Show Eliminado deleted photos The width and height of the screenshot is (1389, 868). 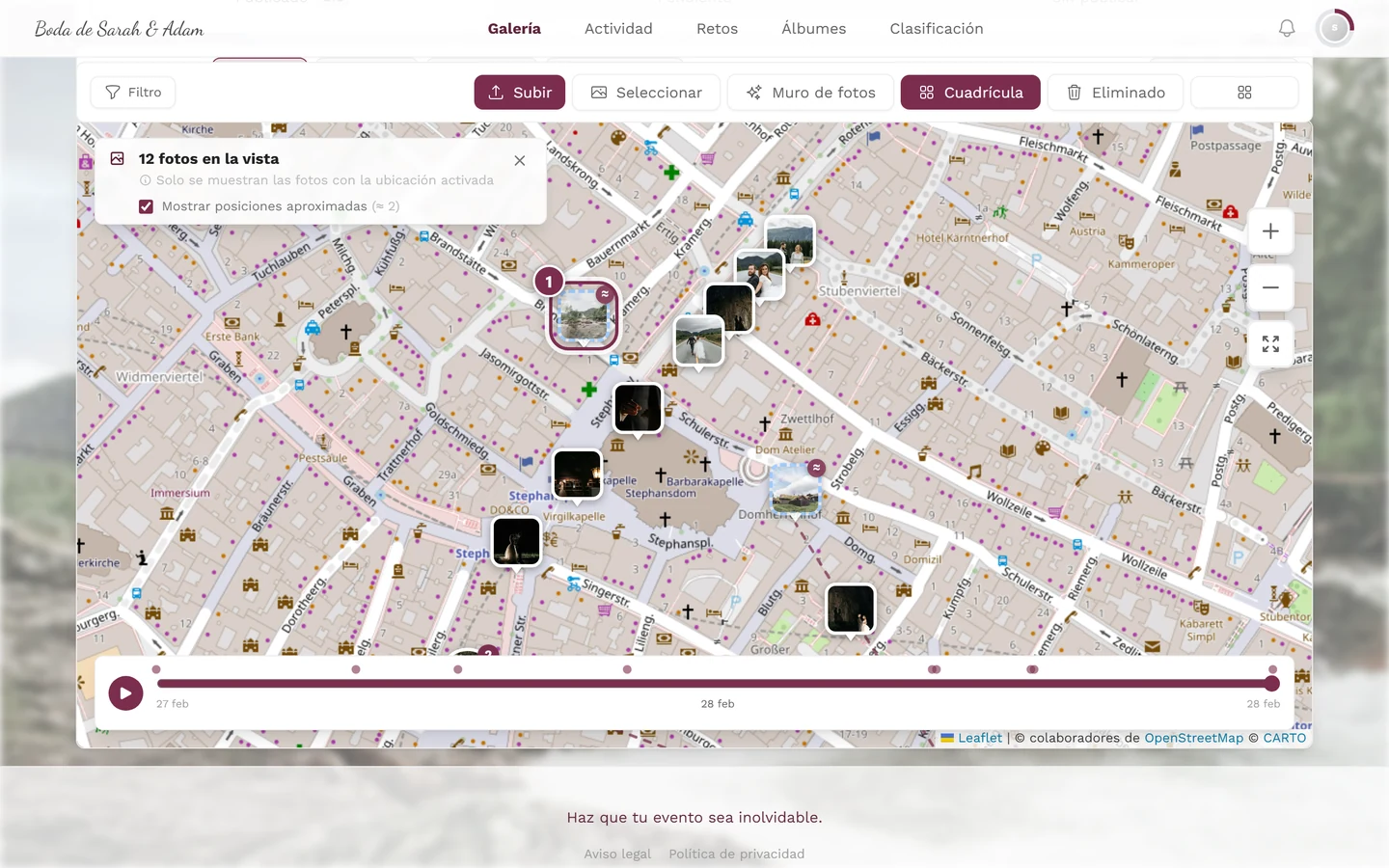point(1116,93)
